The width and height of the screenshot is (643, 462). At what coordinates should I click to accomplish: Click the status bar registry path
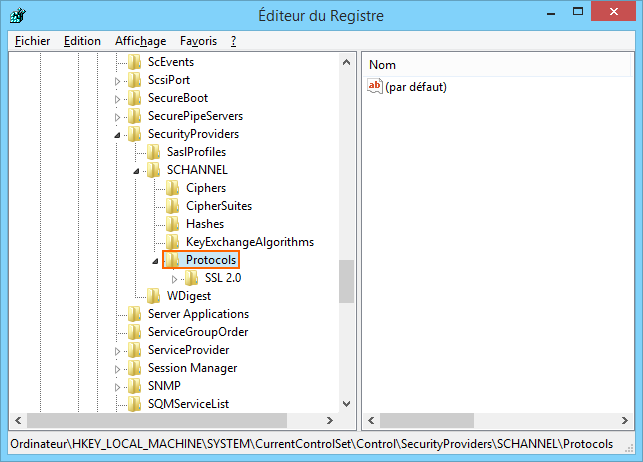coord(312,444)
